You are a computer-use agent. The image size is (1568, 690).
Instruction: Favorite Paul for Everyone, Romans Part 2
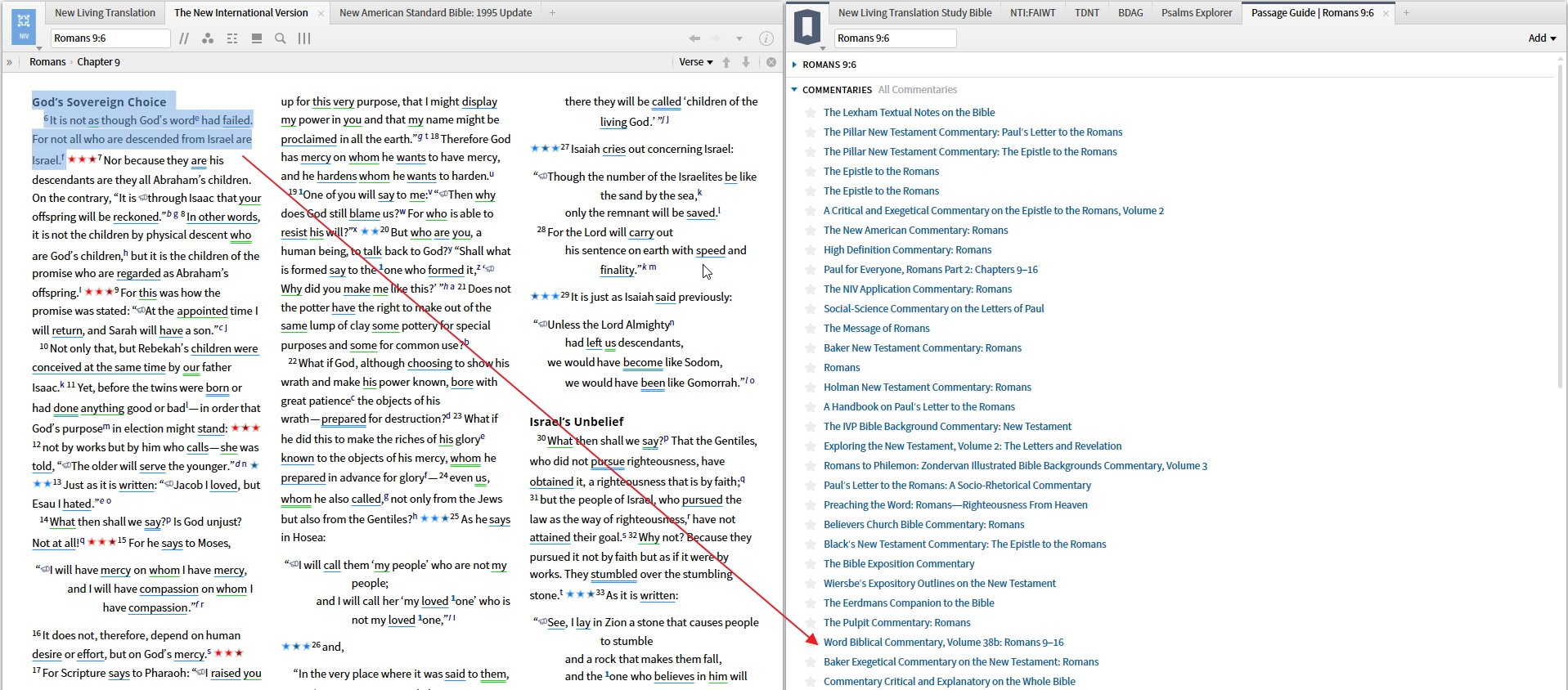pos(811,270)
